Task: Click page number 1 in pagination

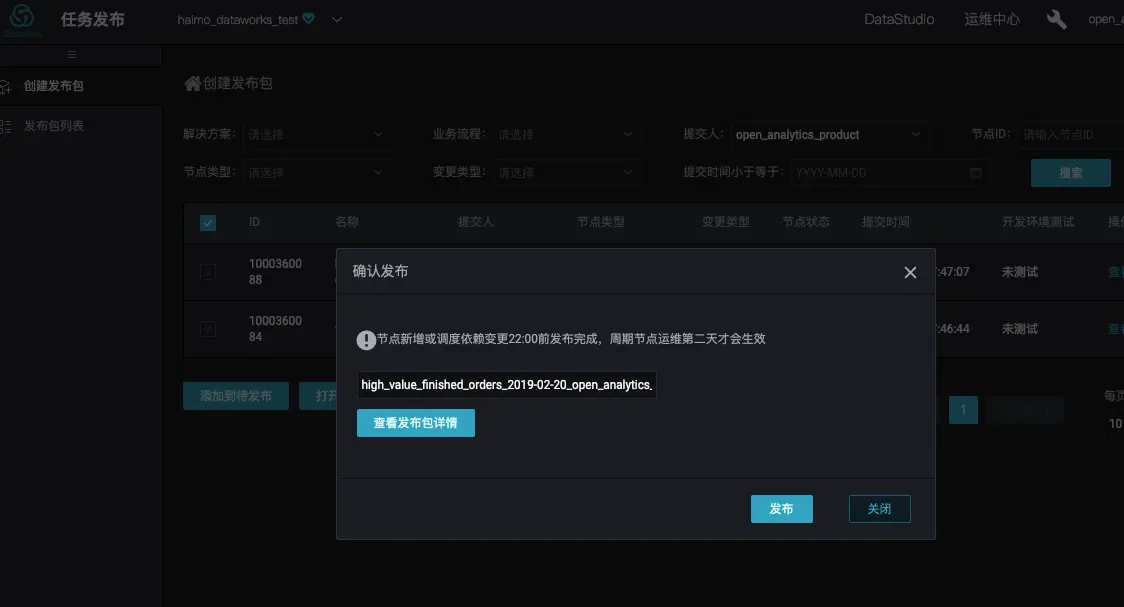Action: [963, 410]
